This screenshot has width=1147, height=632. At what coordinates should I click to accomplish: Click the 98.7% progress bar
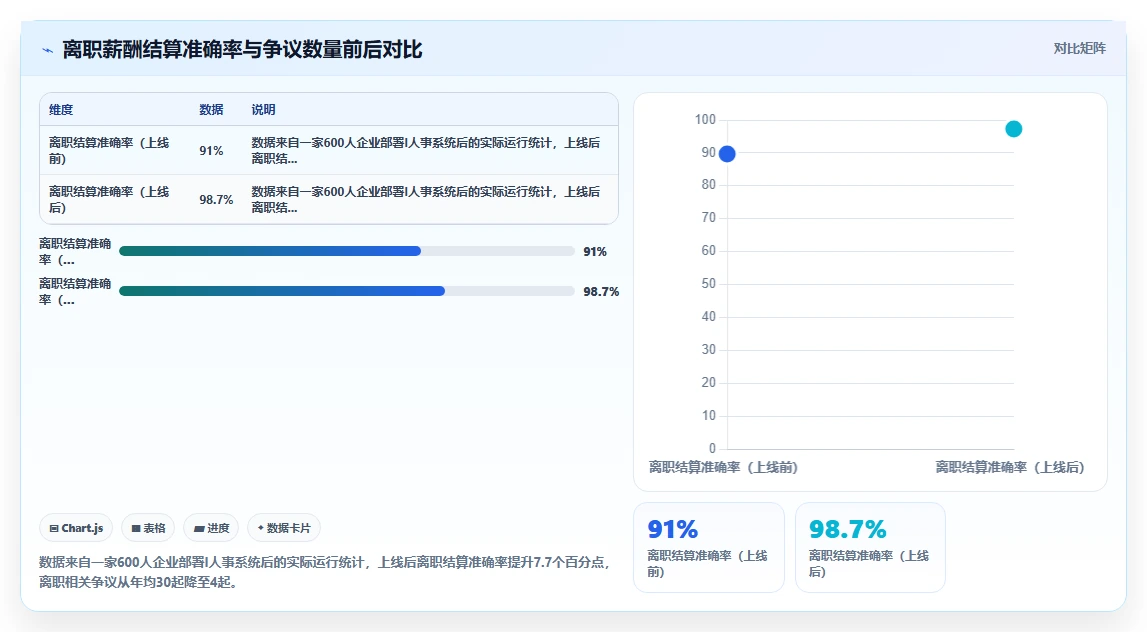(347, 291)
